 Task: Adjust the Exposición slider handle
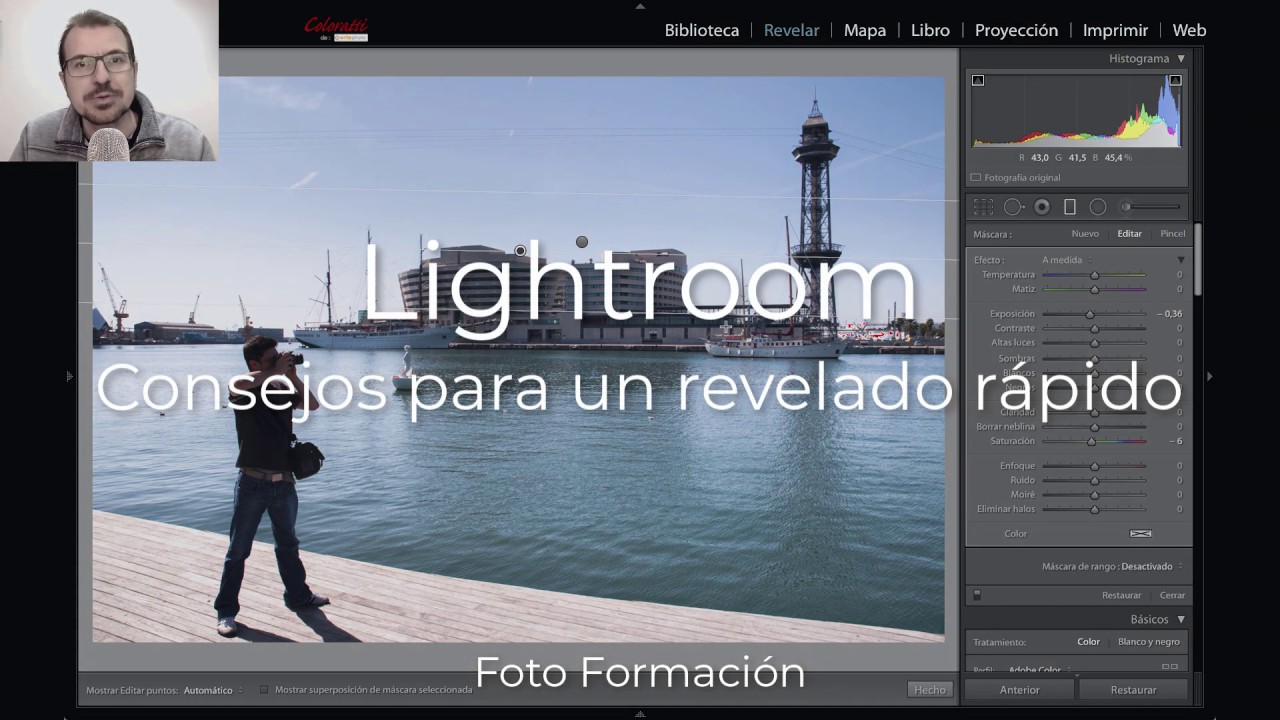(x=1090, y=314)
